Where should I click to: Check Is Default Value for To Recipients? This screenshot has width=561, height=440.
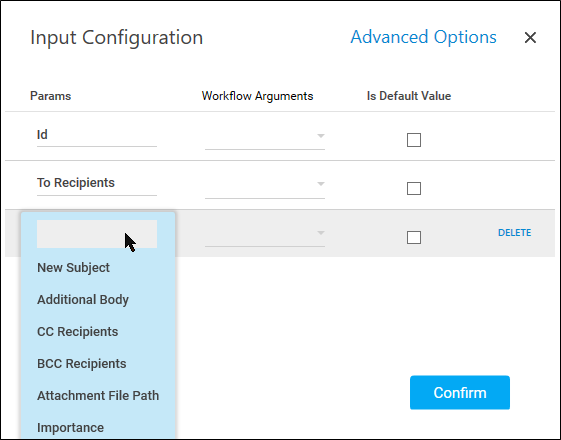pos(414,188)
